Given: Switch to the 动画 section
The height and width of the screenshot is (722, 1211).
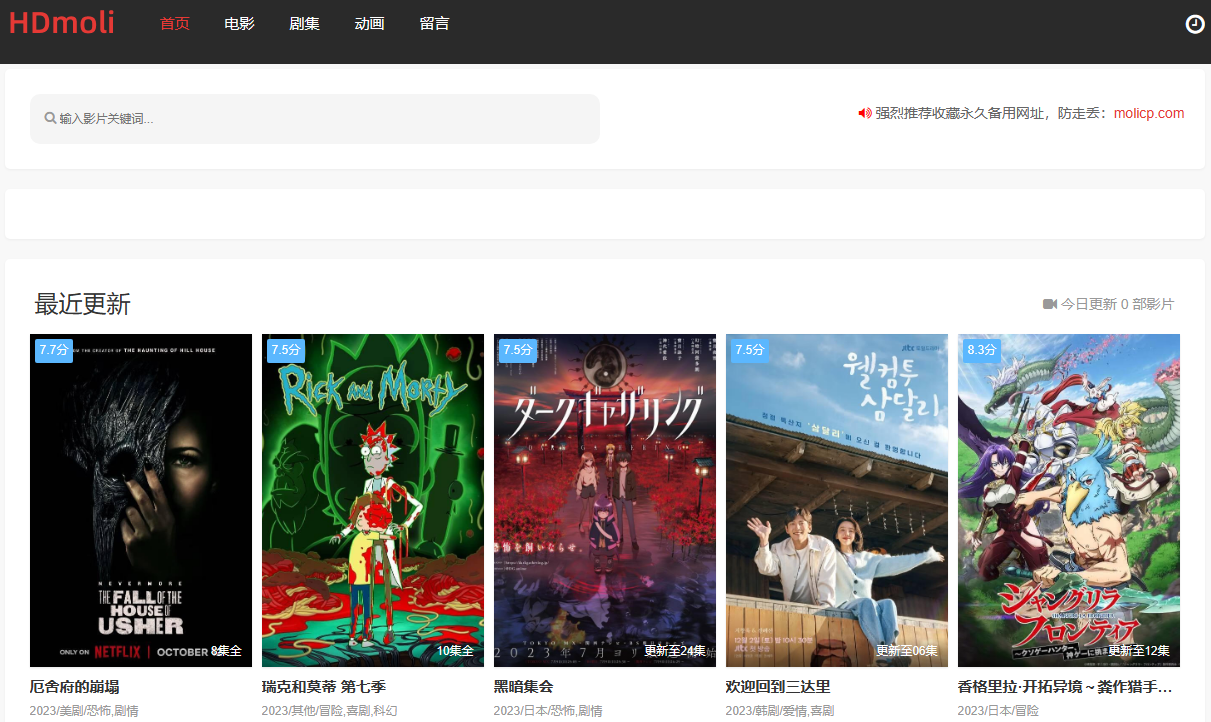Looking at the screenshot, I should click(370, 24).
